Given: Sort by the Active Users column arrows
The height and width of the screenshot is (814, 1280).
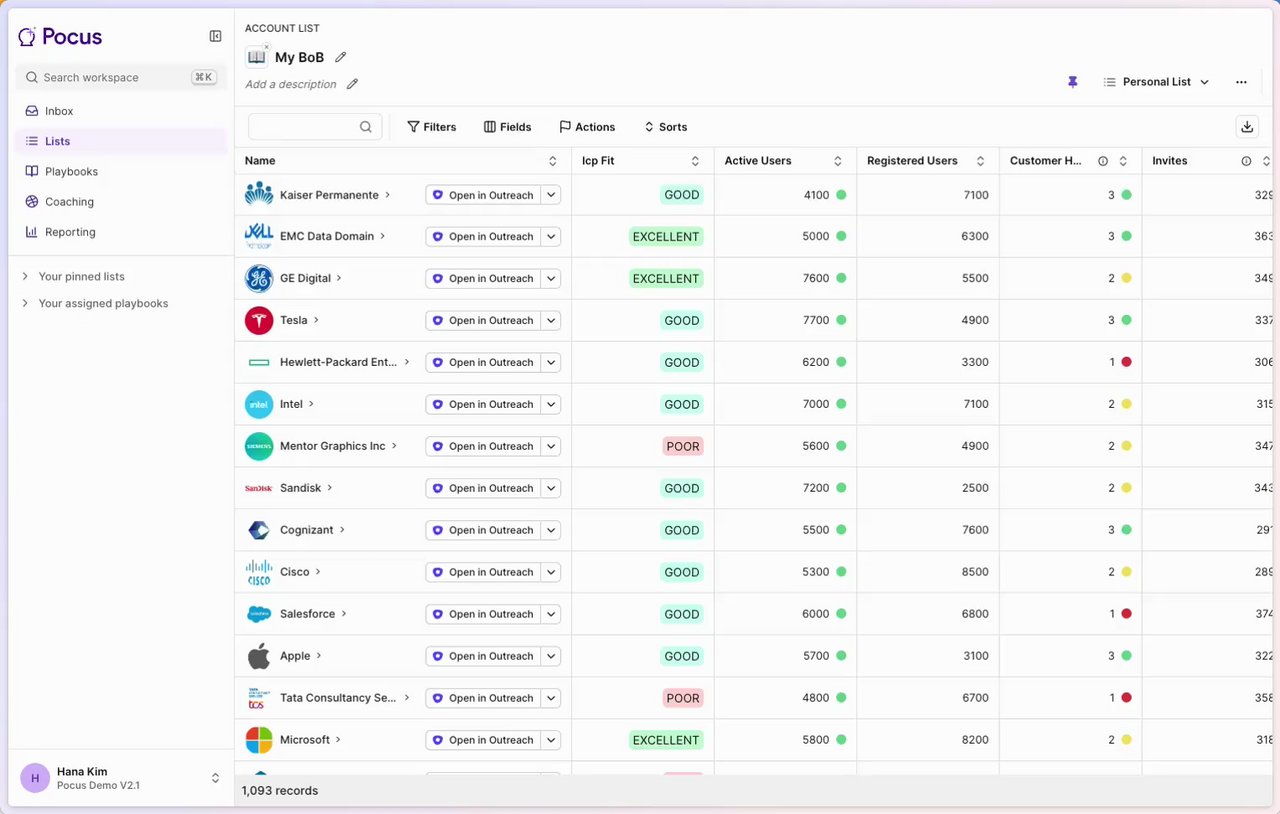Looking at the screenshot, I should tap(838, 161).
